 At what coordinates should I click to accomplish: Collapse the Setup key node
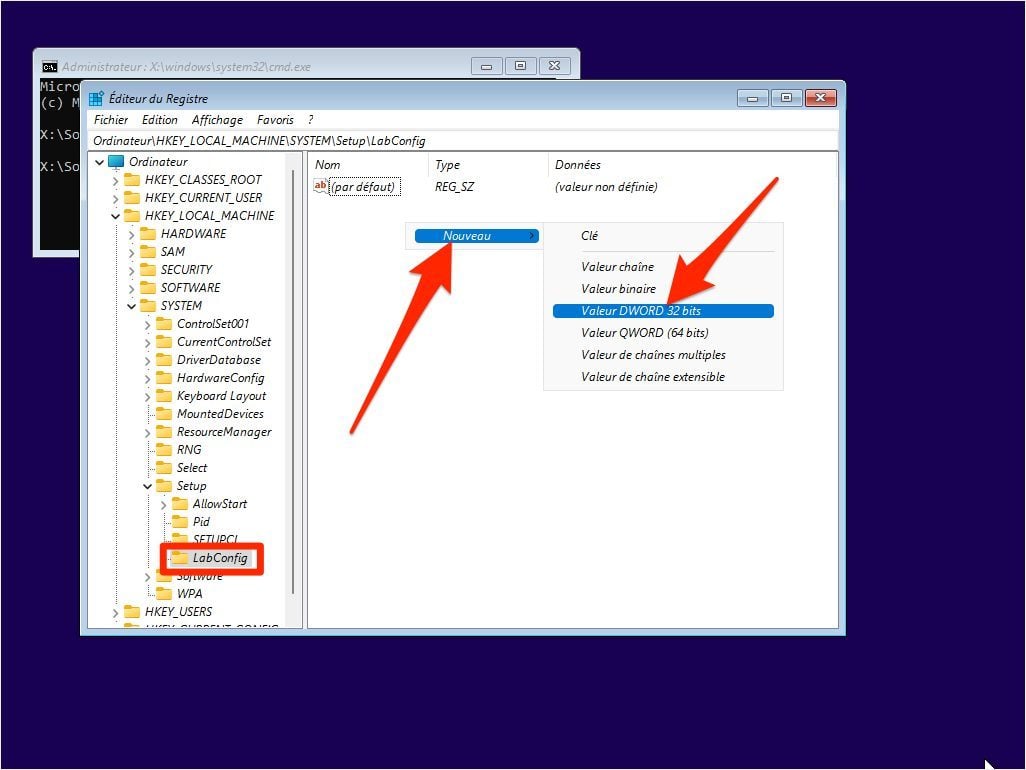[x=147, y=486]
